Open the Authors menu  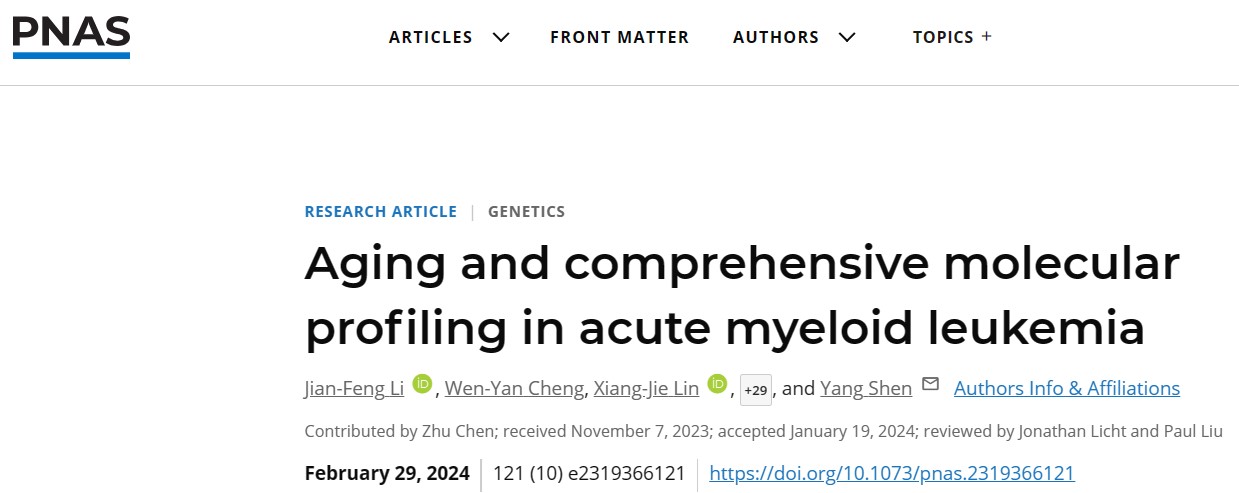[776, 37]
